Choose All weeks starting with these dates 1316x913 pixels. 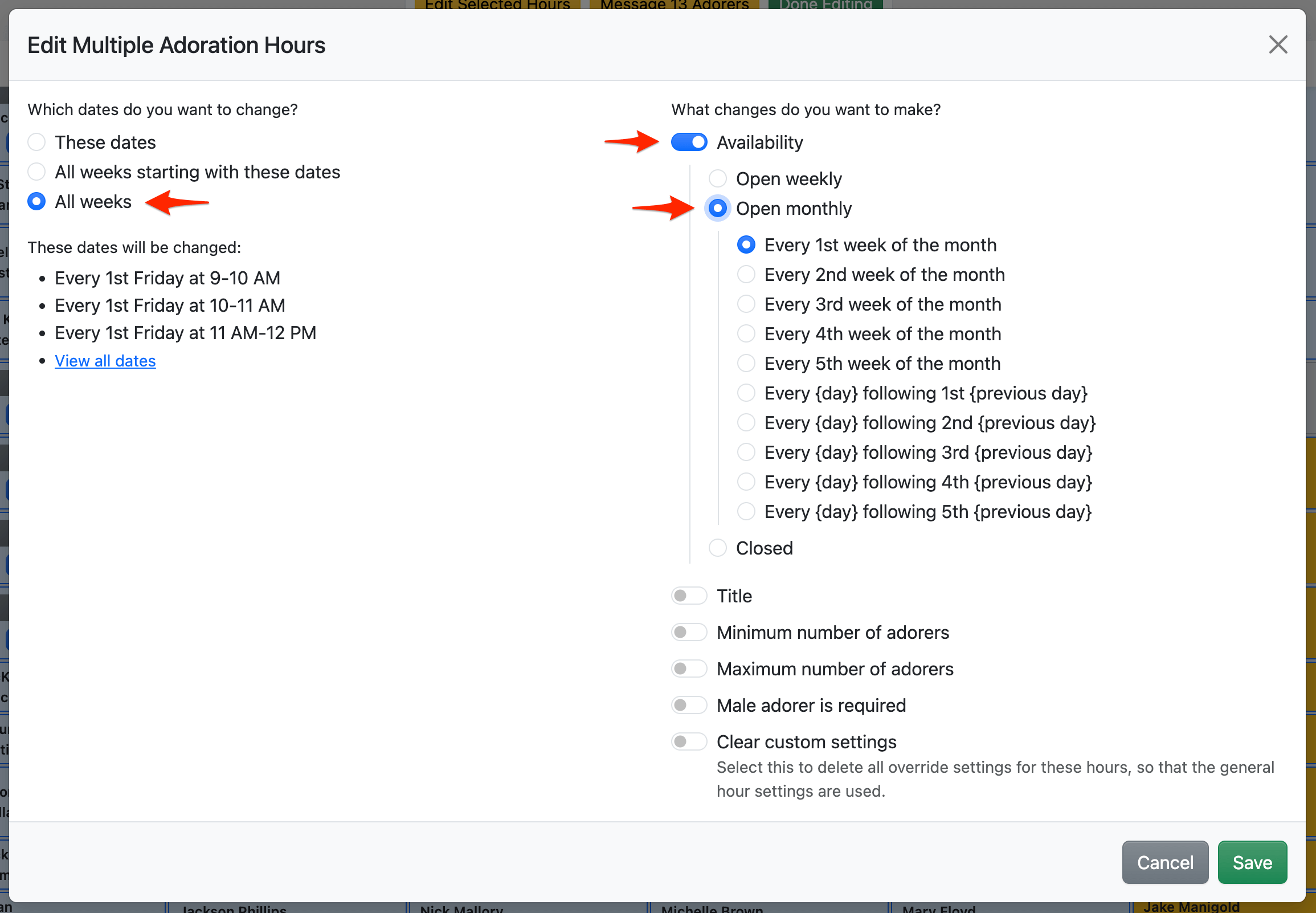[36, 172]
